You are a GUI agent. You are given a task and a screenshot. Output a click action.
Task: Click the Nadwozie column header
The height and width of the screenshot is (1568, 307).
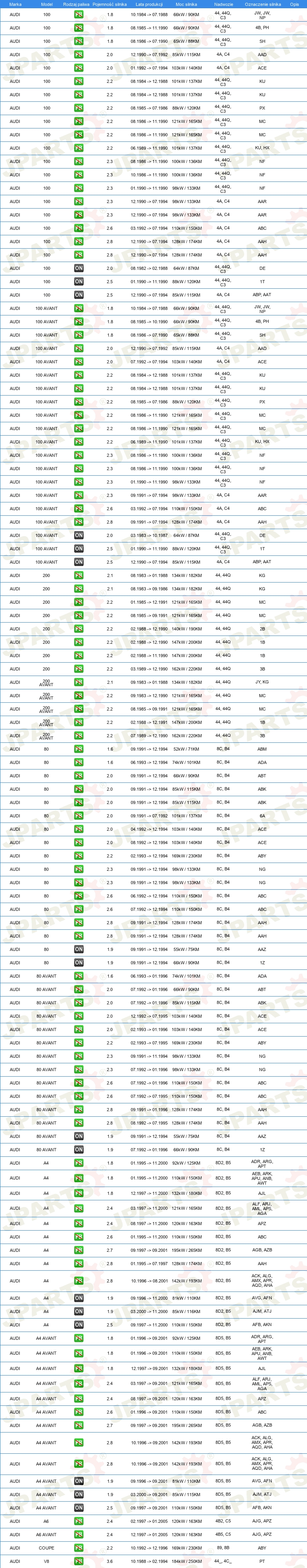[x=223, y=4]
